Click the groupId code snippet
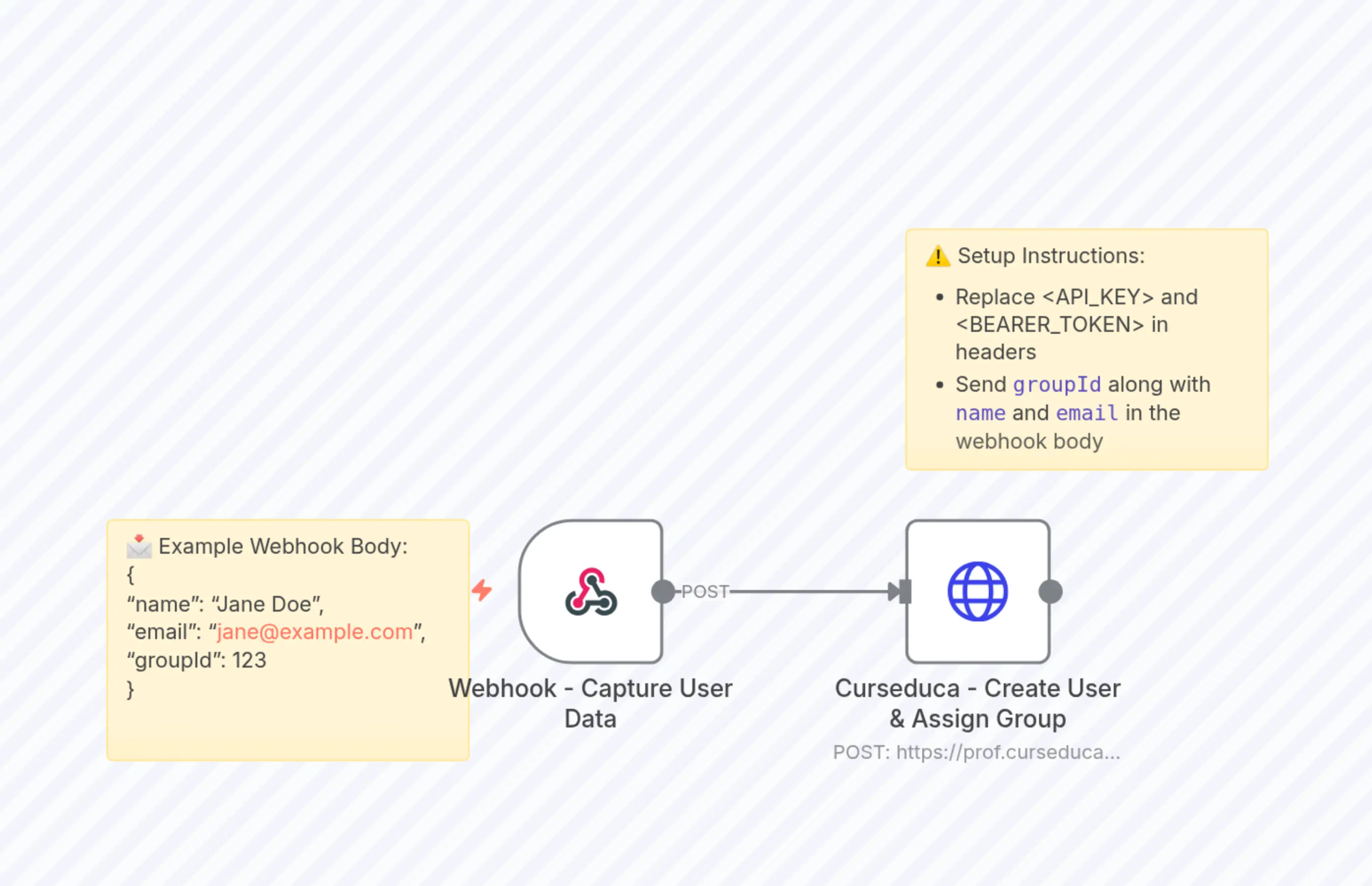Screen dimensions: 1372x886 pos(1057,384)
